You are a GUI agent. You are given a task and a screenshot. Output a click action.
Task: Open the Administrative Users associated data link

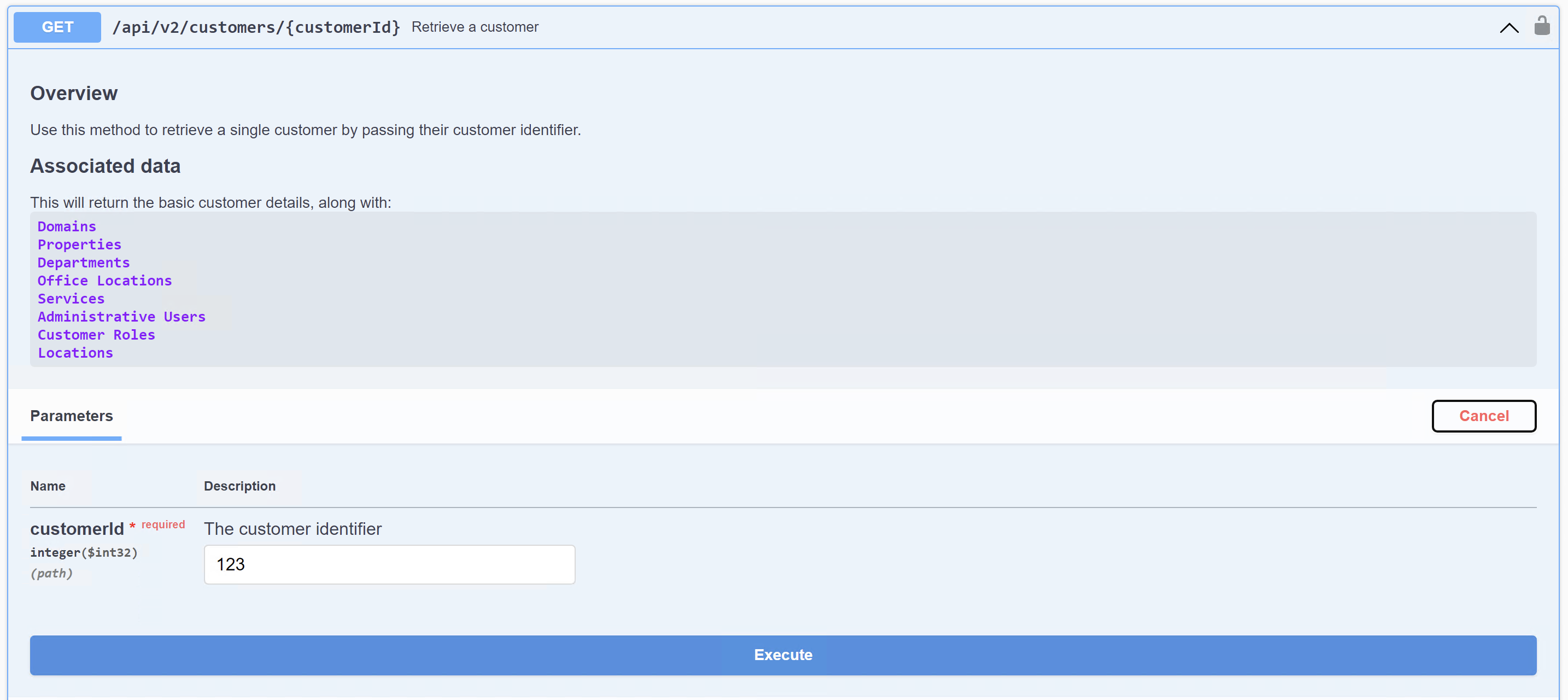pos(121,317)
